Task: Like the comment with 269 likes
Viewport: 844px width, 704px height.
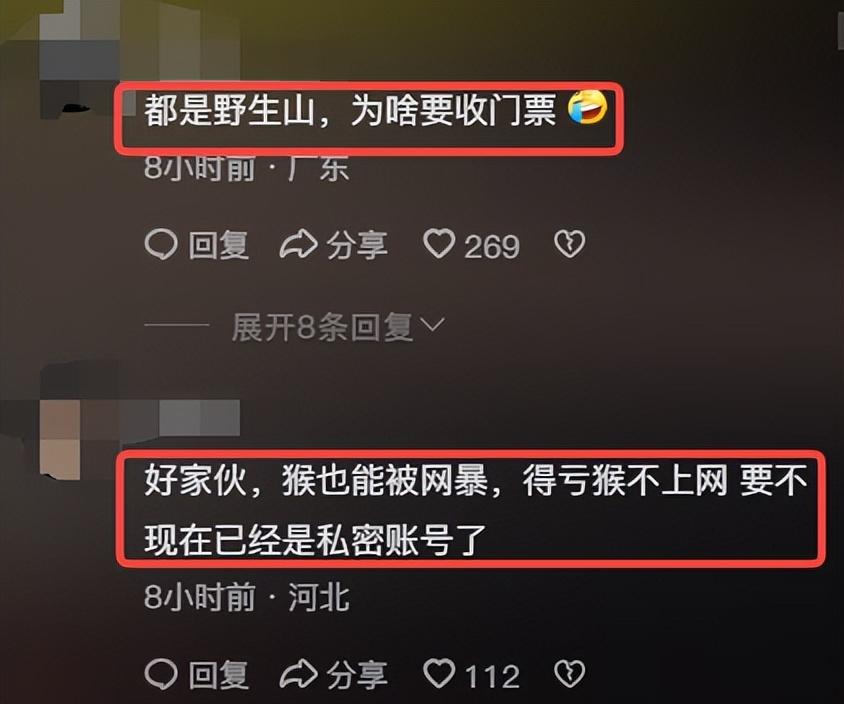Action: (x=439, y=244)
